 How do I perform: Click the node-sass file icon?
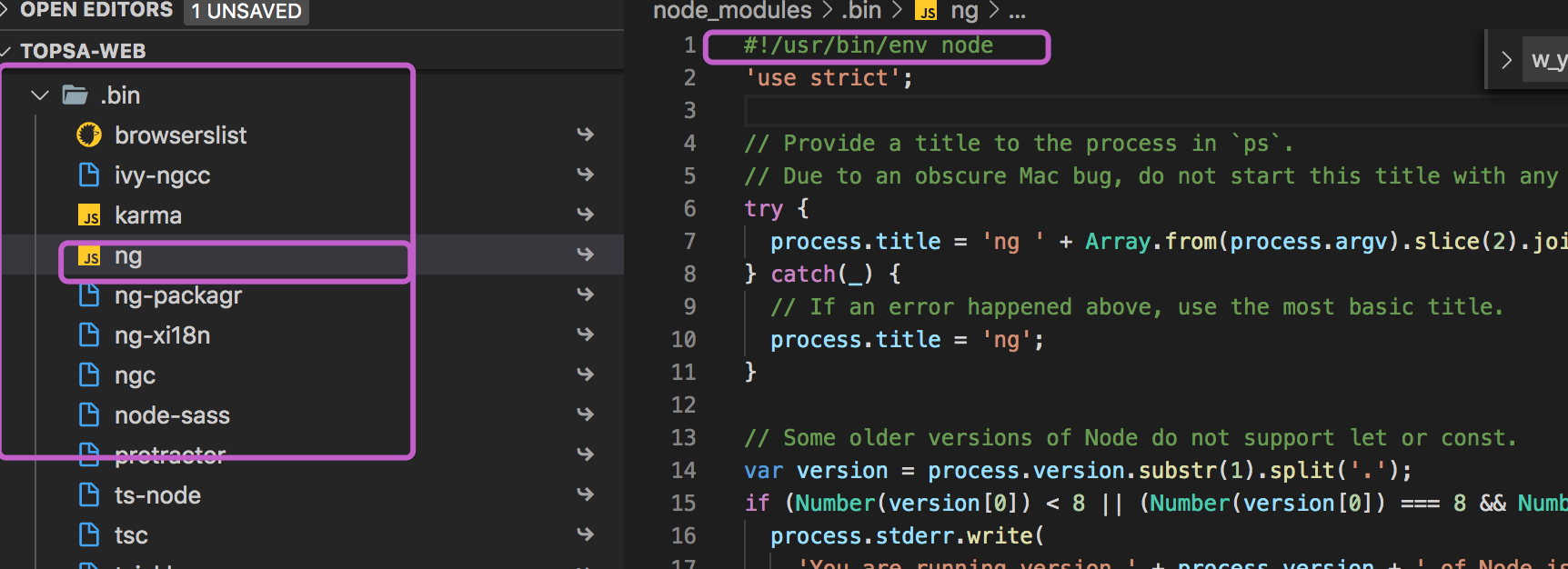[89, 414]
